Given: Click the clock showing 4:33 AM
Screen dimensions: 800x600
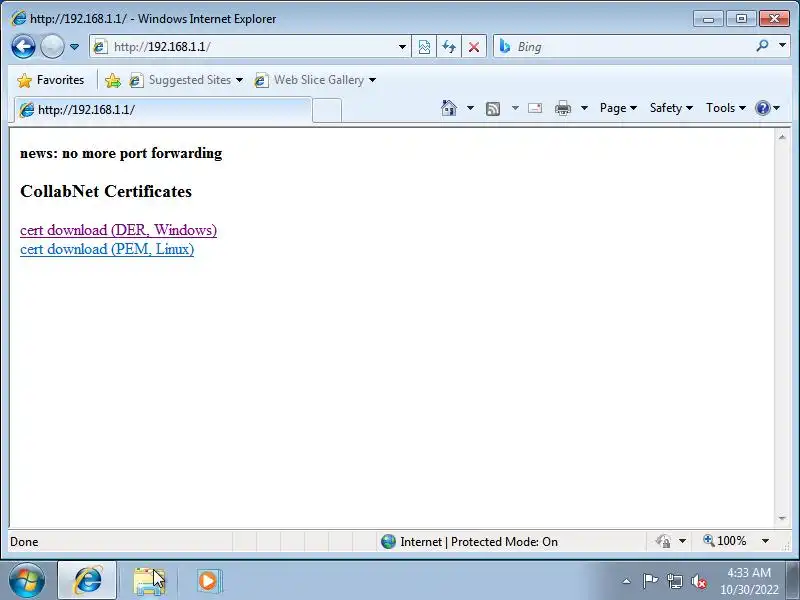Looking at the screenshot, I should tap(749, 581).
